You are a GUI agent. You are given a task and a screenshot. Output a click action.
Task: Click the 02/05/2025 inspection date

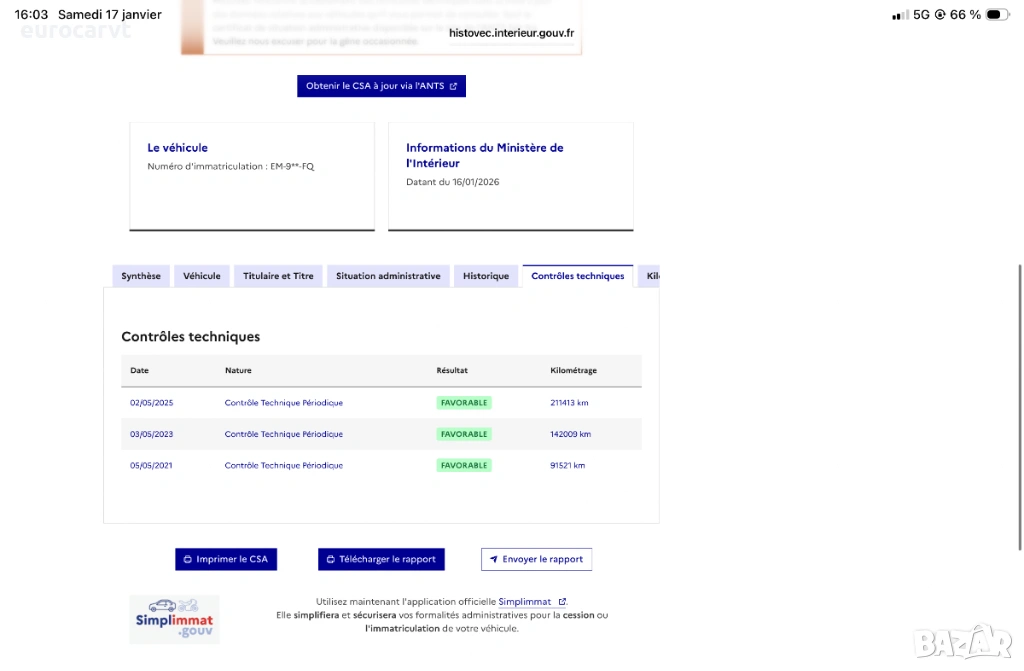point(151,403)
